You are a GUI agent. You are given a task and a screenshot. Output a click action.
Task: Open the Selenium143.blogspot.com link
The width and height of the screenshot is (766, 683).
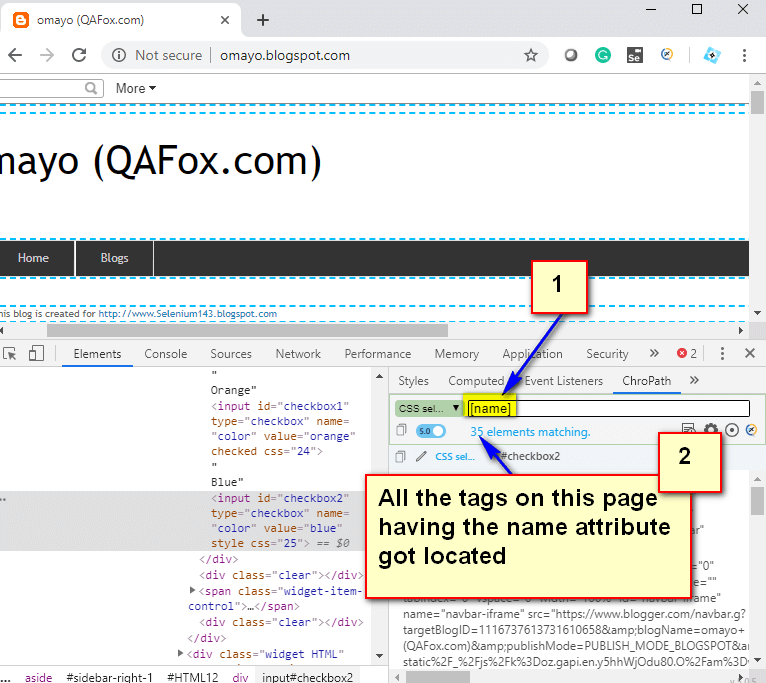188,314
